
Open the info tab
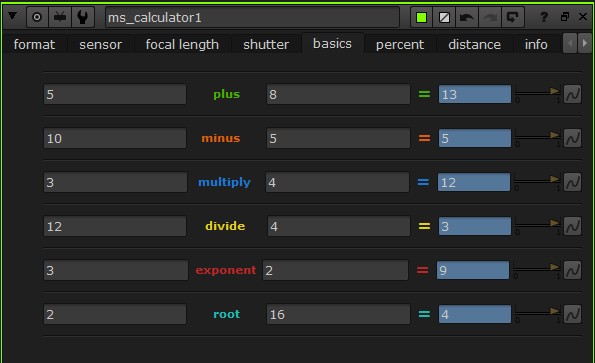536,44
